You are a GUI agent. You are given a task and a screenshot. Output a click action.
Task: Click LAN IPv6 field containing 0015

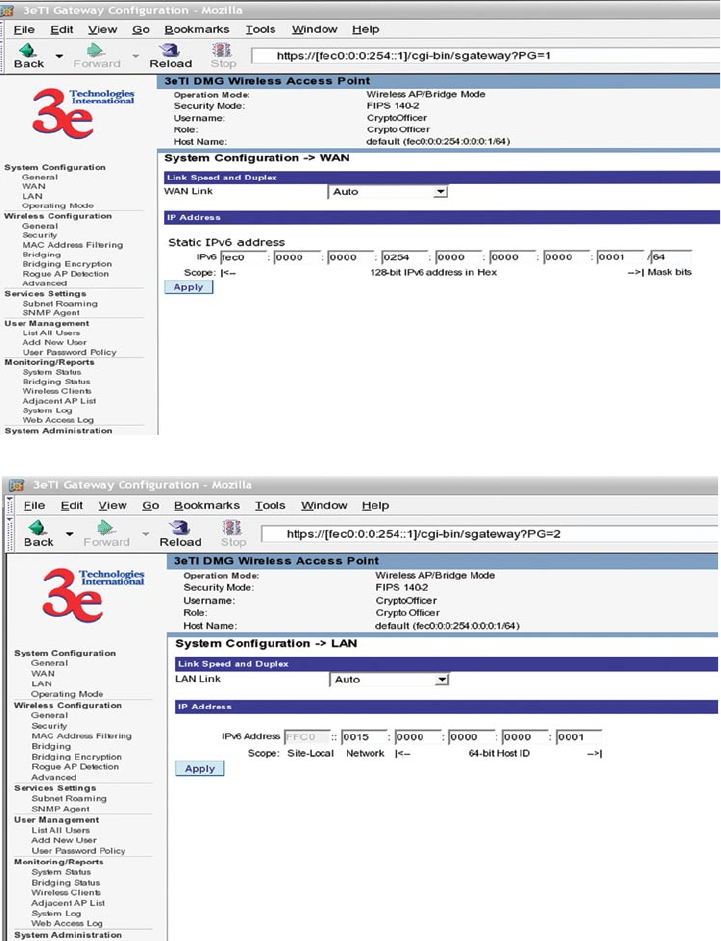tap(364, 736)
